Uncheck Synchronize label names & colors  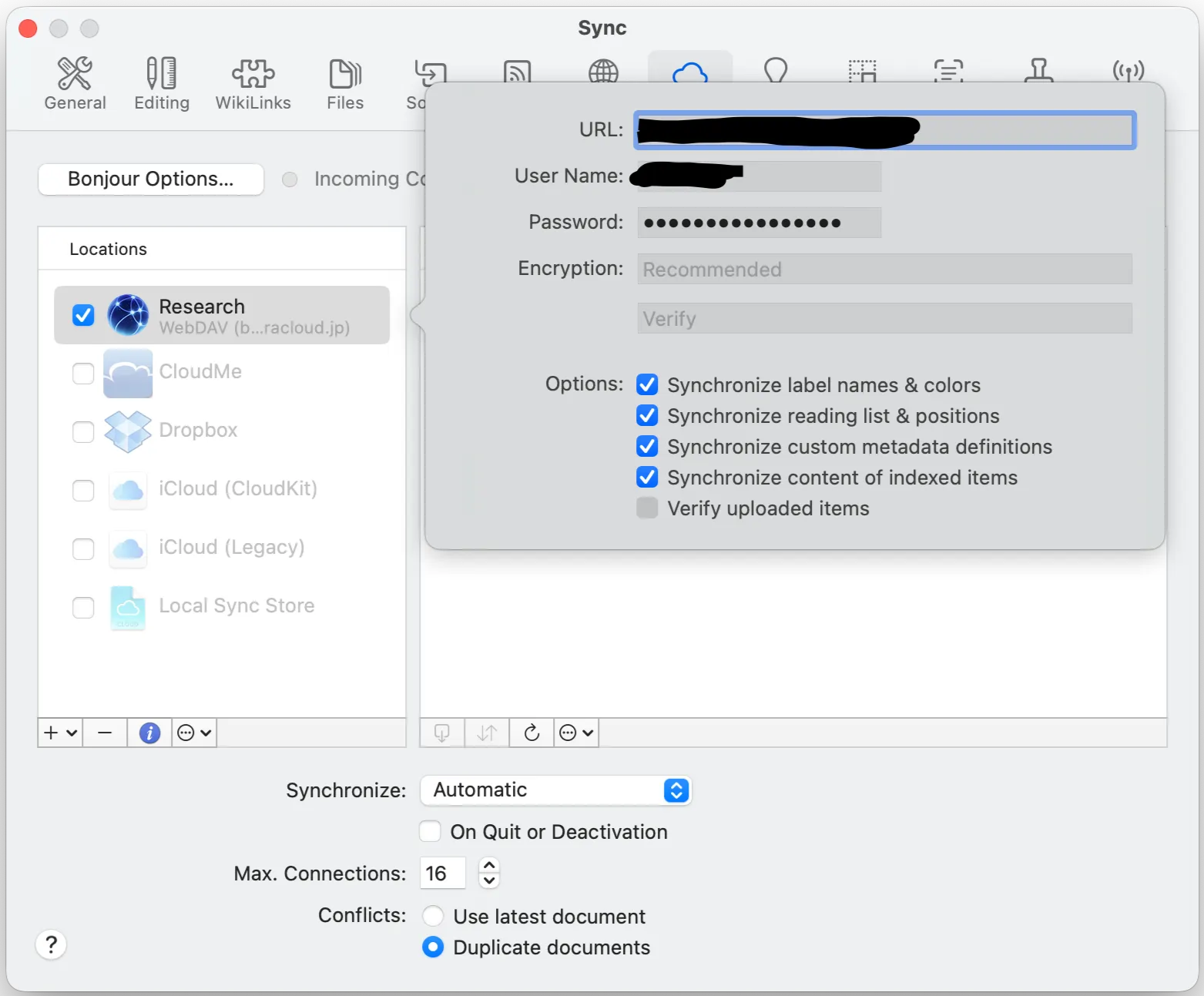647,384
